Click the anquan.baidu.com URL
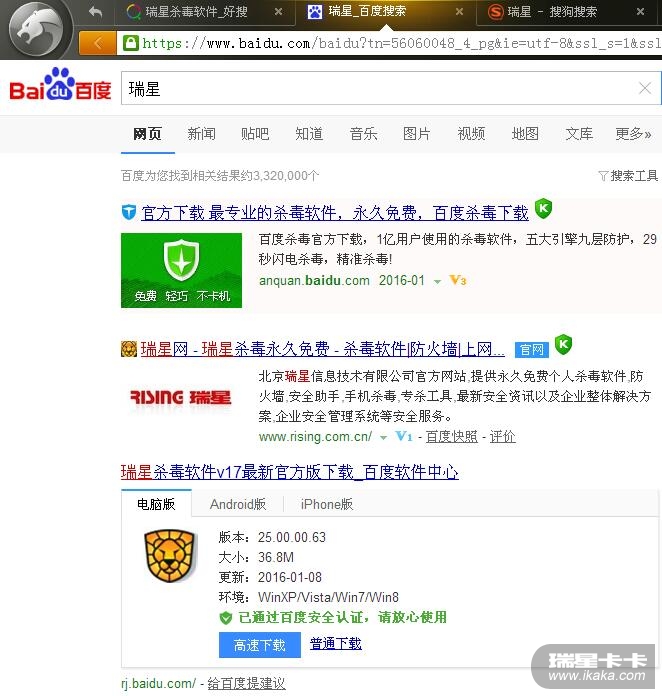Viewport: 662px width, 696px height. [314, 281]
